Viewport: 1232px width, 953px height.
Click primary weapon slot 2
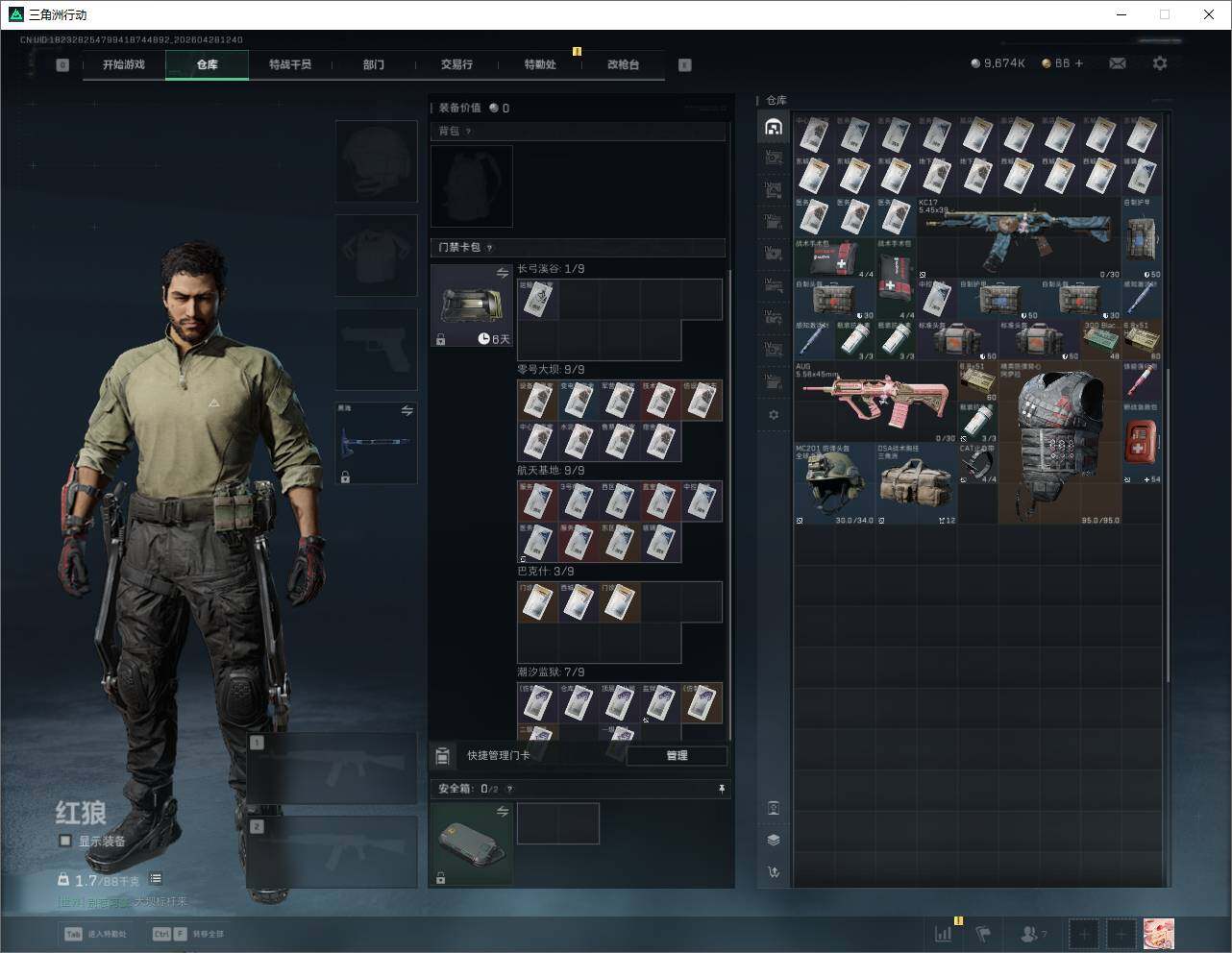333,852
